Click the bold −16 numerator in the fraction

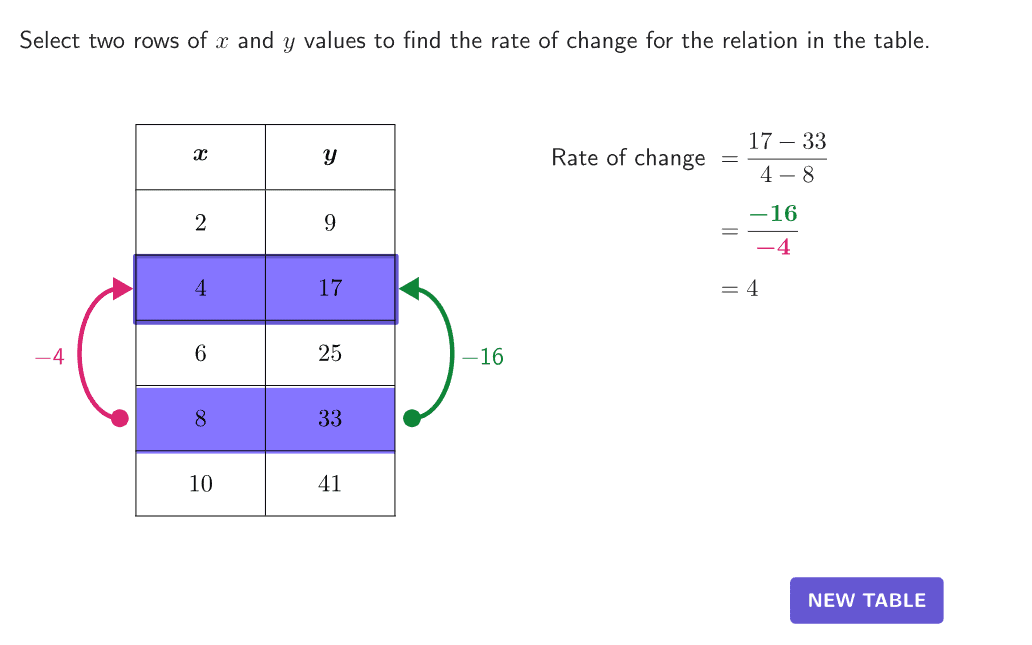click(x=773, y=215)
